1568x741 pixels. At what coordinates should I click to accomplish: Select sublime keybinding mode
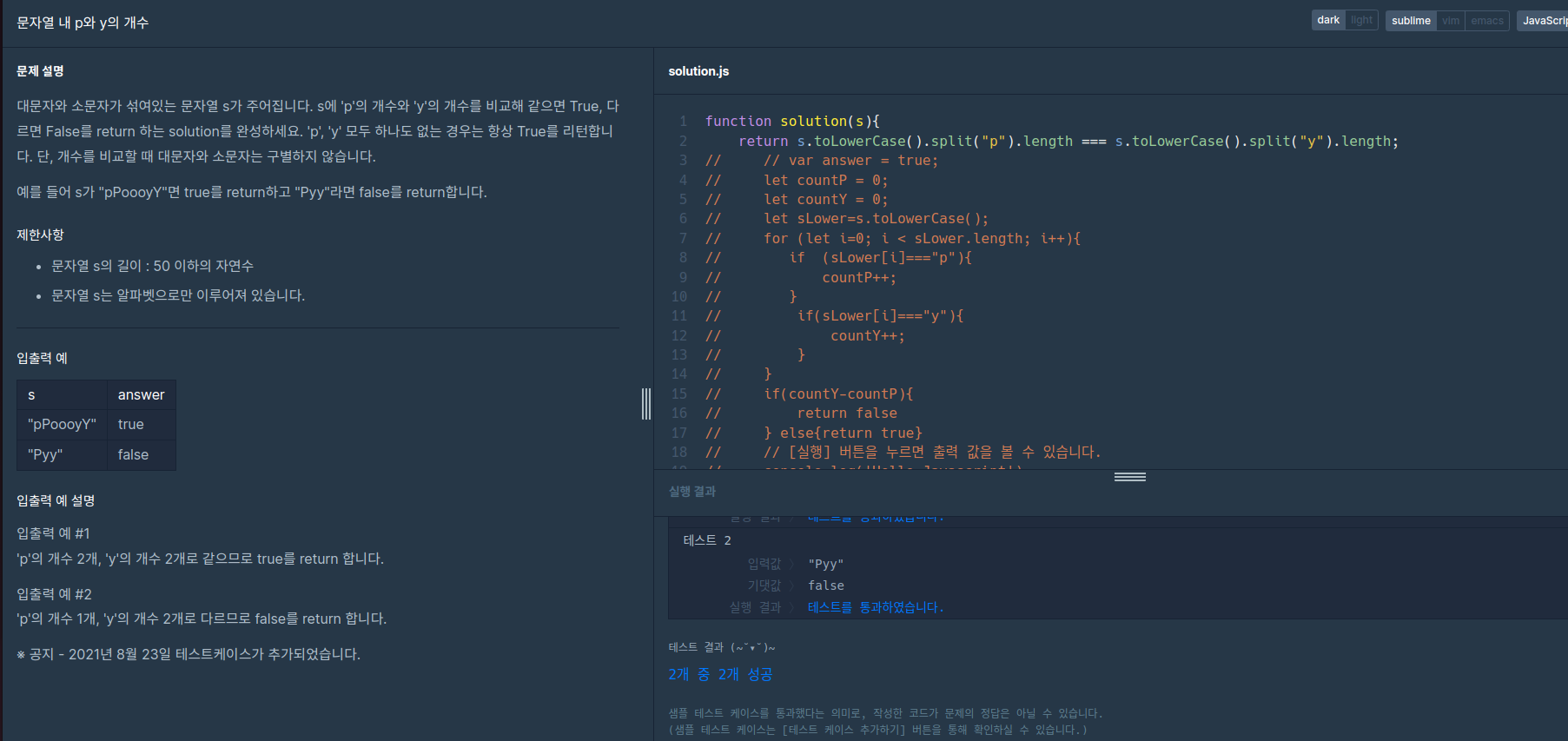[x=1411, y=21]
